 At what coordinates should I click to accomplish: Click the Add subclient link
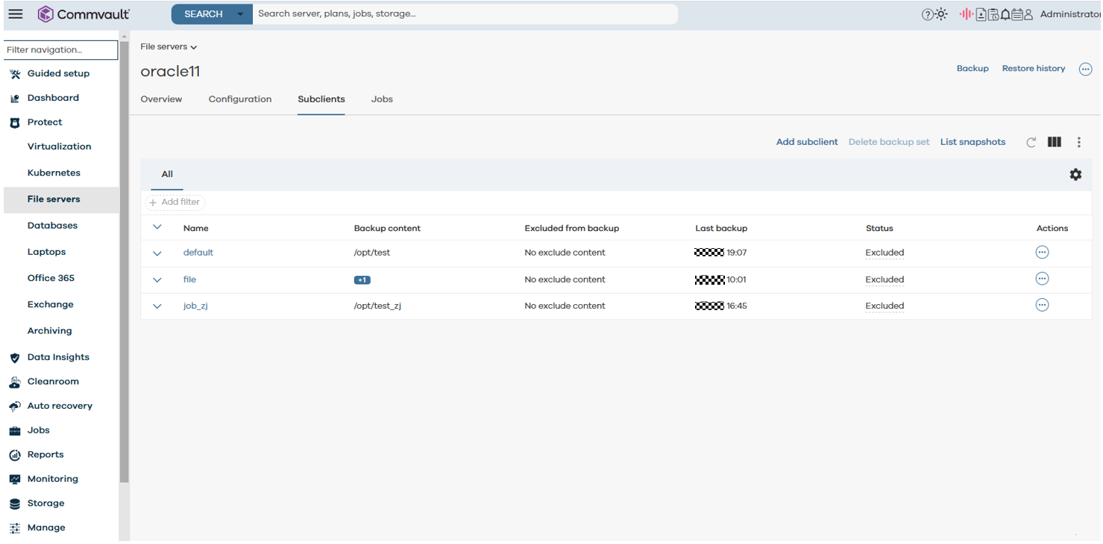coord(806,142)
